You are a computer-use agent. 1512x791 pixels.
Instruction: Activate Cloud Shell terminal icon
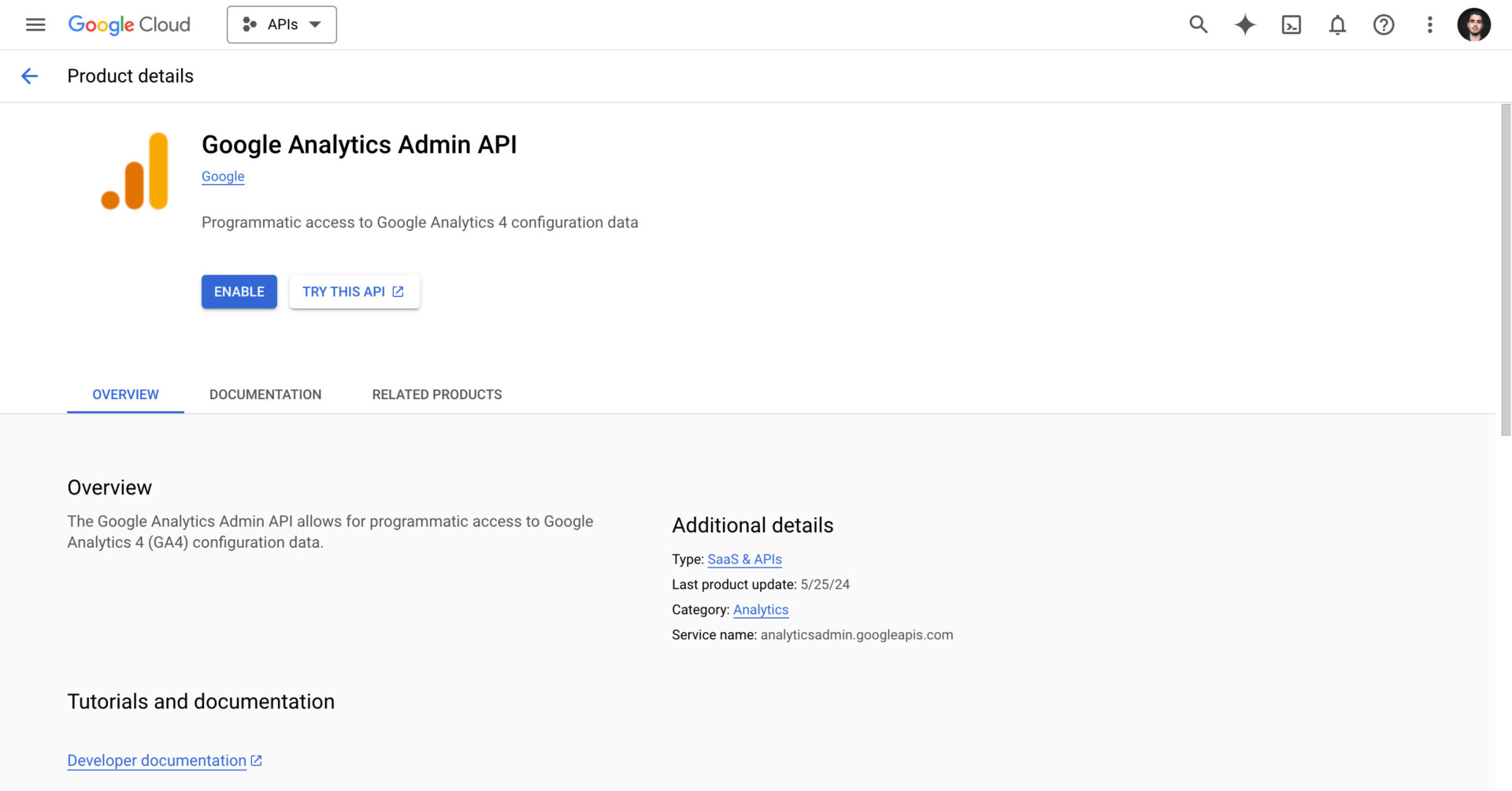point(1291,24)
